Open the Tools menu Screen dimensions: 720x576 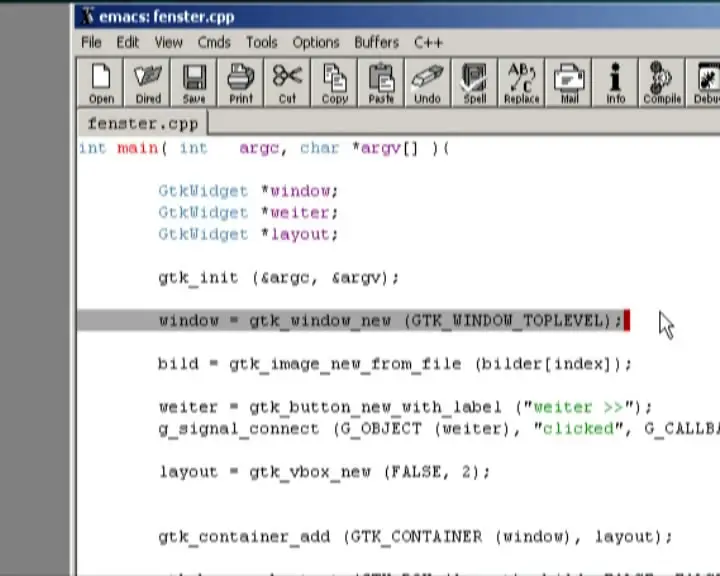click(262, 43)
